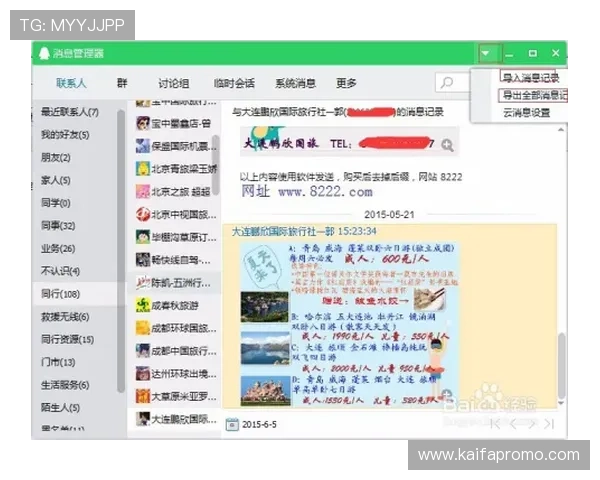
Task: Select 导入消息记录 menu entry
Action: pyautogui.click(x=530, y=78)
